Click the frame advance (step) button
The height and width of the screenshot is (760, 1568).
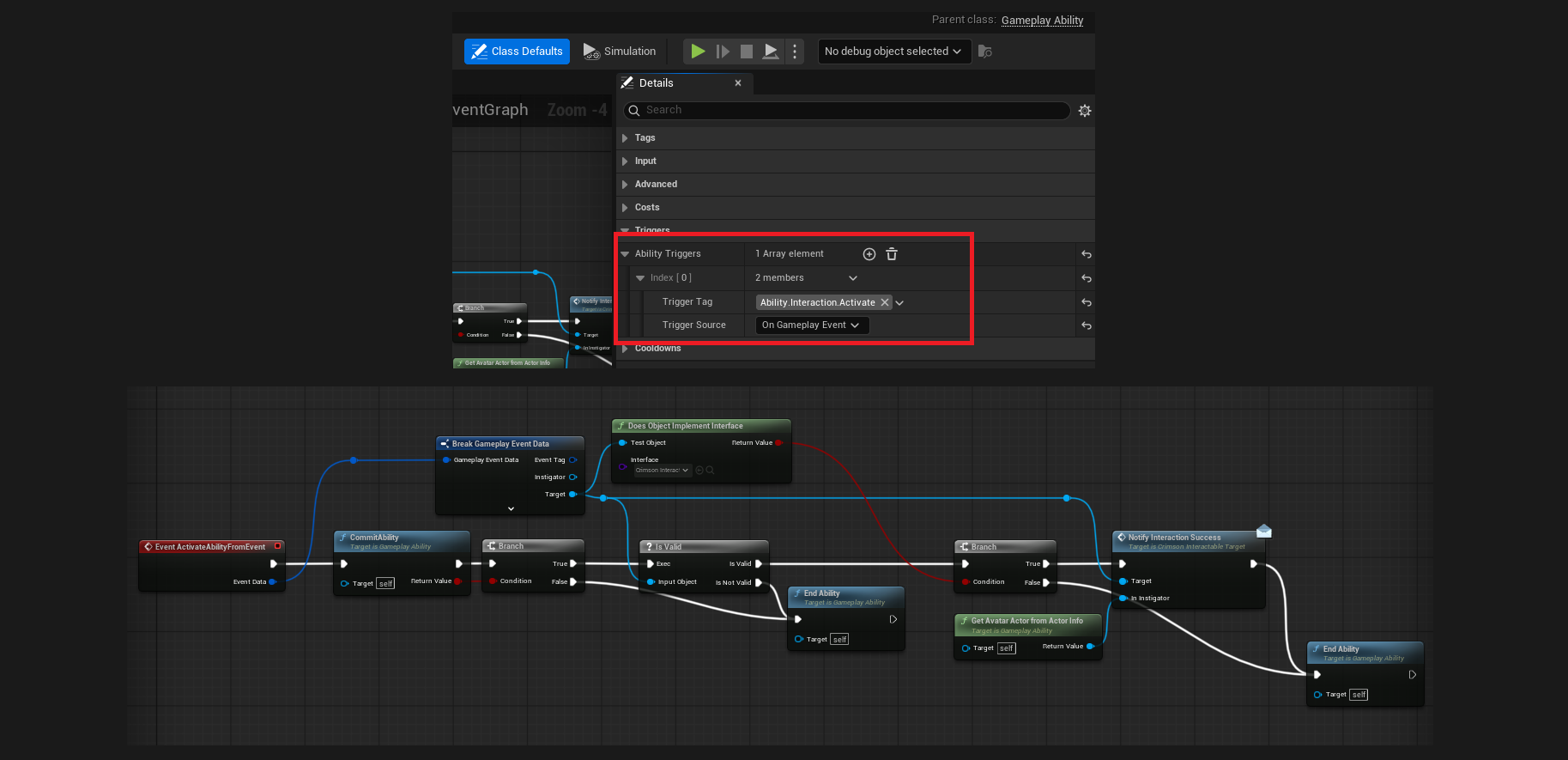[x=723, y=52]
